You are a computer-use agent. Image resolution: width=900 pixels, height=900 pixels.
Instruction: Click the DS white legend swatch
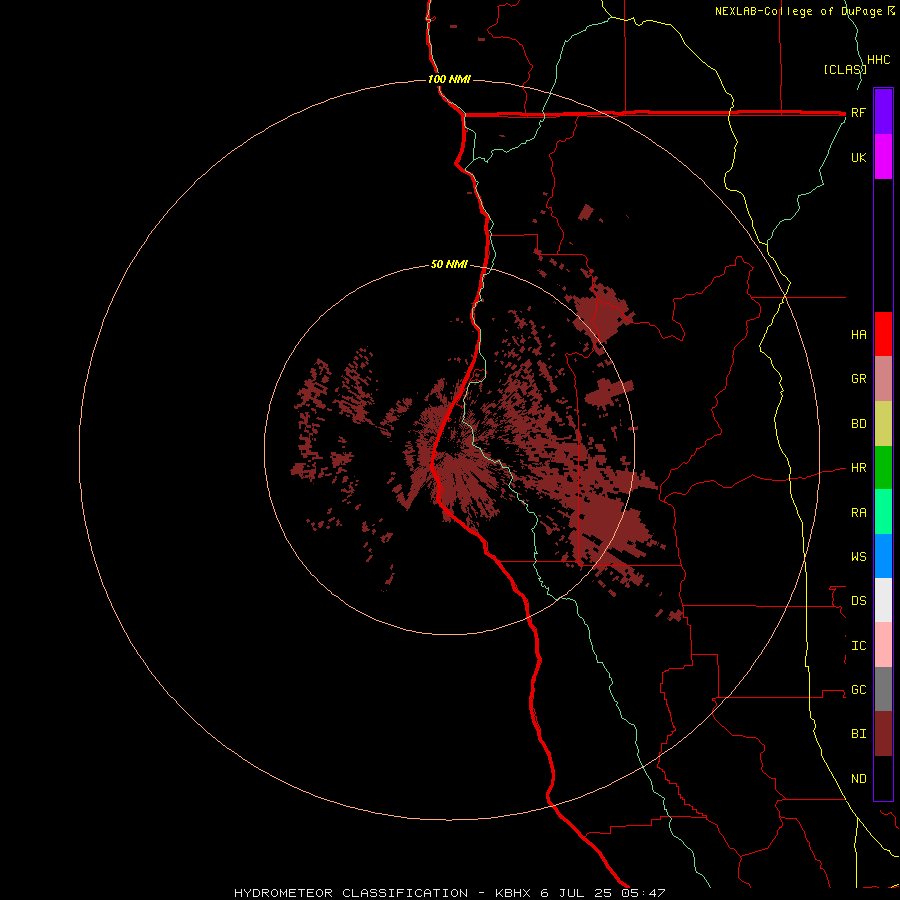pyautogui.click(x=883, y=600)
